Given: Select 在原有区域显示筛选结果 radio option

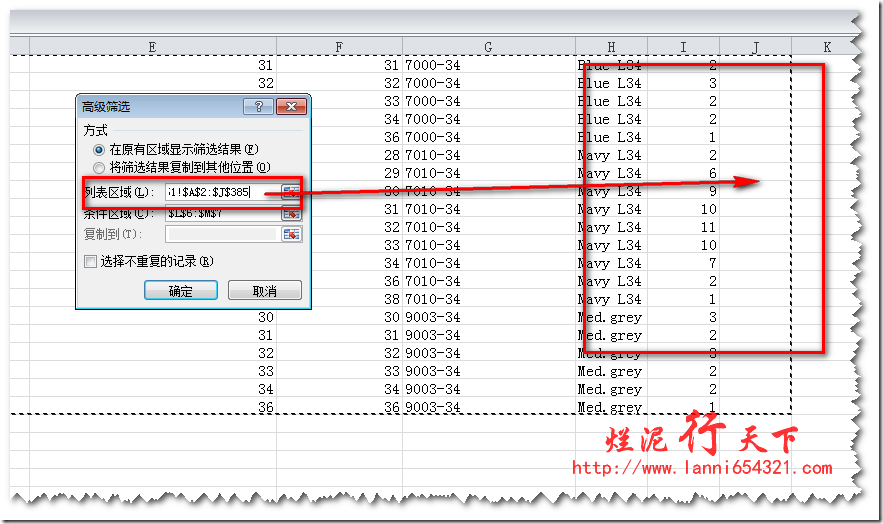Looking at the screenshot, I should [99, 149].
